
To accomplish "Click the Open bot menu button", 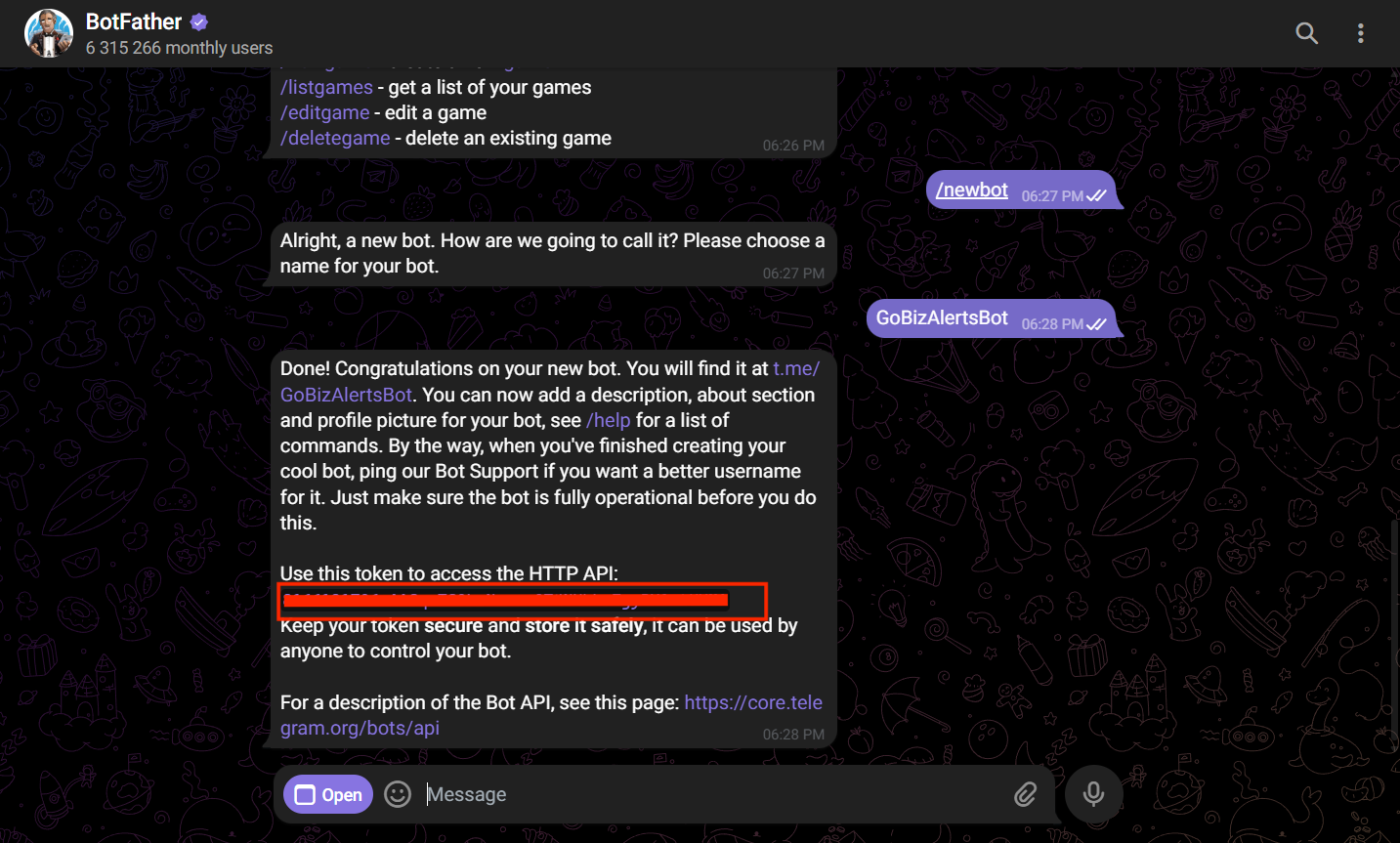I will [x=328, y=794].
